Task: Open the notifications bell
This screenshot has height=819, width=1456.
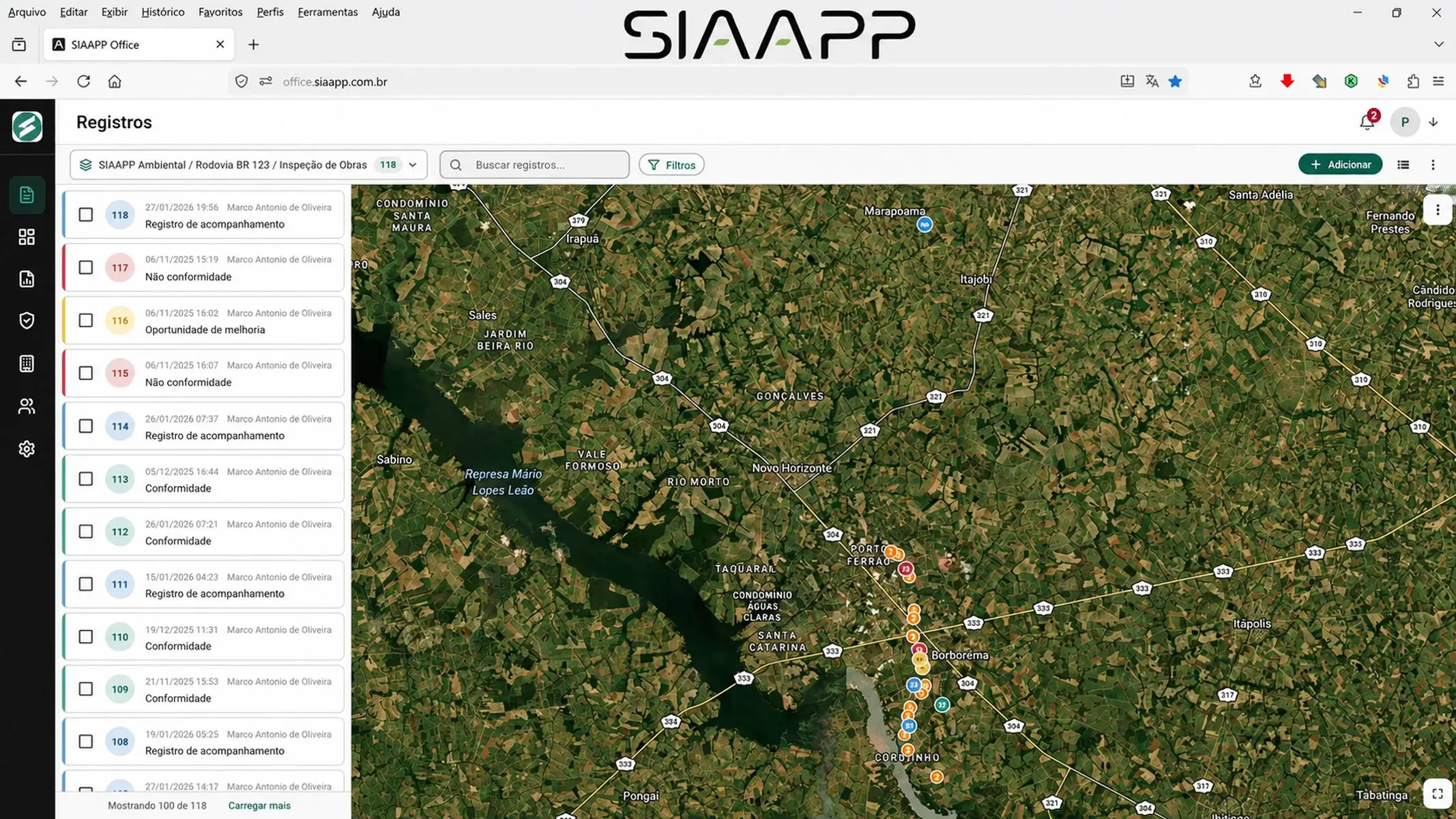Action: pyautogui.click(x=1367, y=122)
